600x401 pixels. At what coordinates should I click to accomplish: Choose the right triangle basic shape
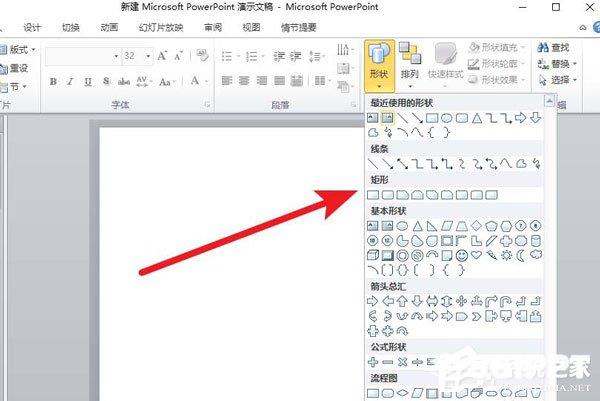432,226
